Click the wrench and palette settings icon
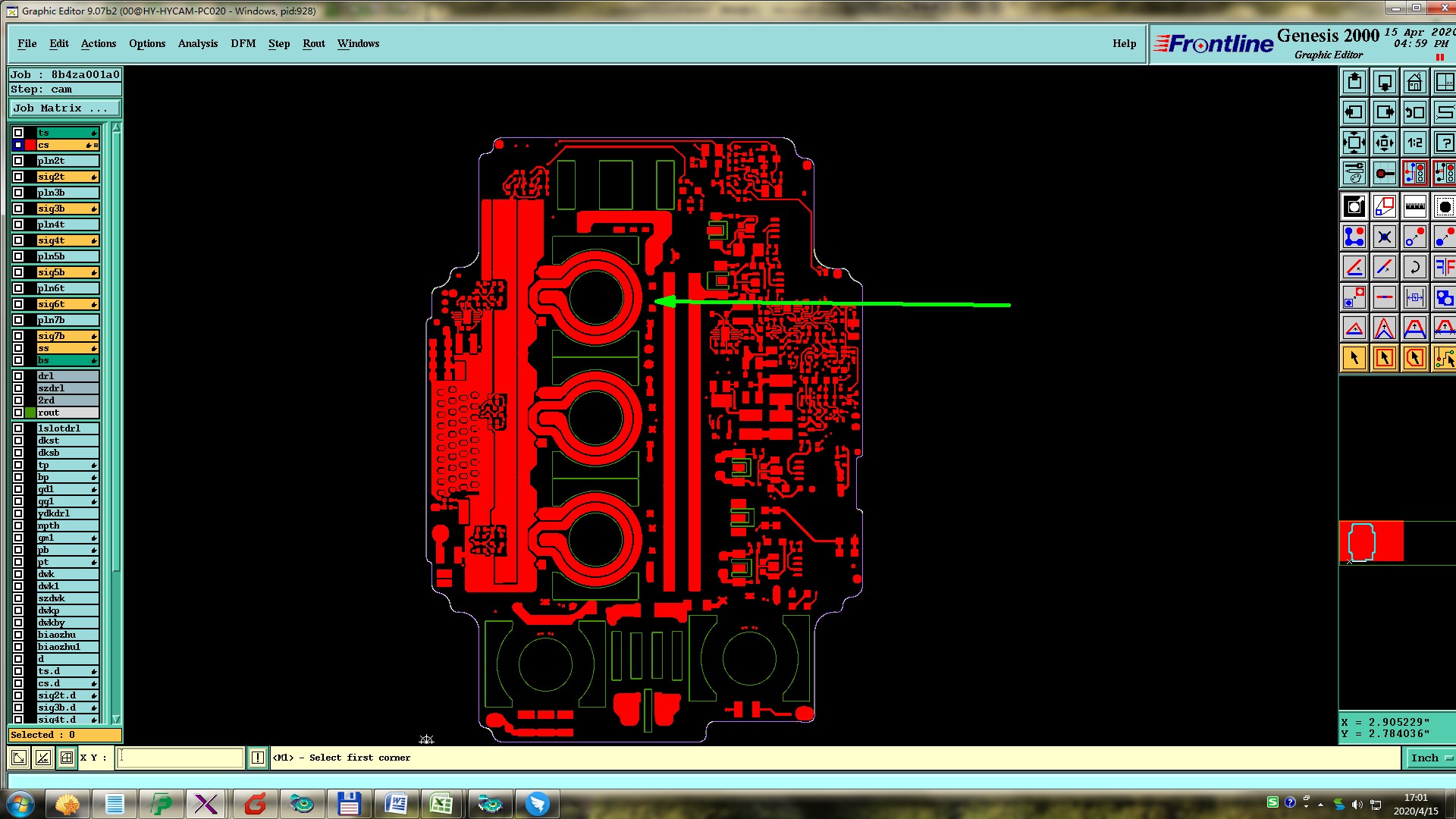This screenshot has height=819, width=1456. pyautogui.click(x=1354, y=173)
